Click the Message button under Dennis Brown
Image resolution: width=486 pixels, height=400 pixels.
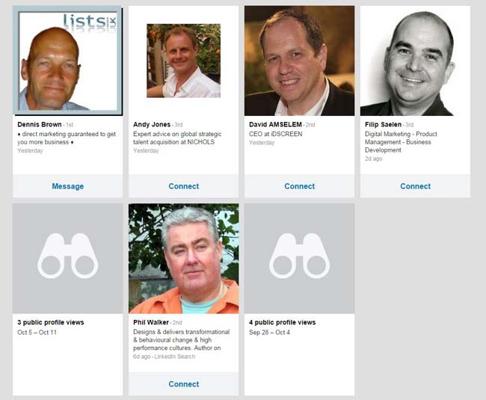(x=68, y=186)
